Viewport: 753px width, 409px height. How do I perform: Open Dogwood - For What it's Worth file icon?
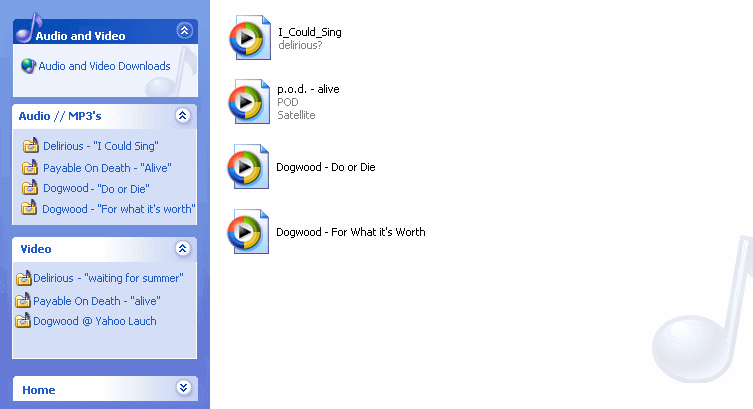click(x=248, y=231)
